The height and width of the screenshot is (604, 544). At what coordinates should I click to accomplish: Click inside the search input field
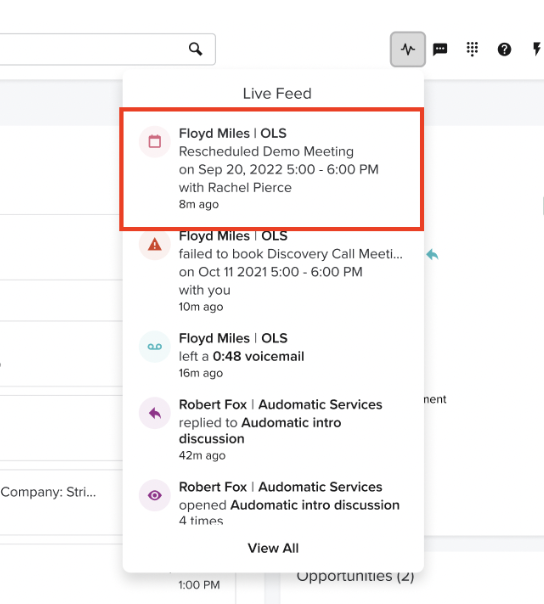(107, 49)
